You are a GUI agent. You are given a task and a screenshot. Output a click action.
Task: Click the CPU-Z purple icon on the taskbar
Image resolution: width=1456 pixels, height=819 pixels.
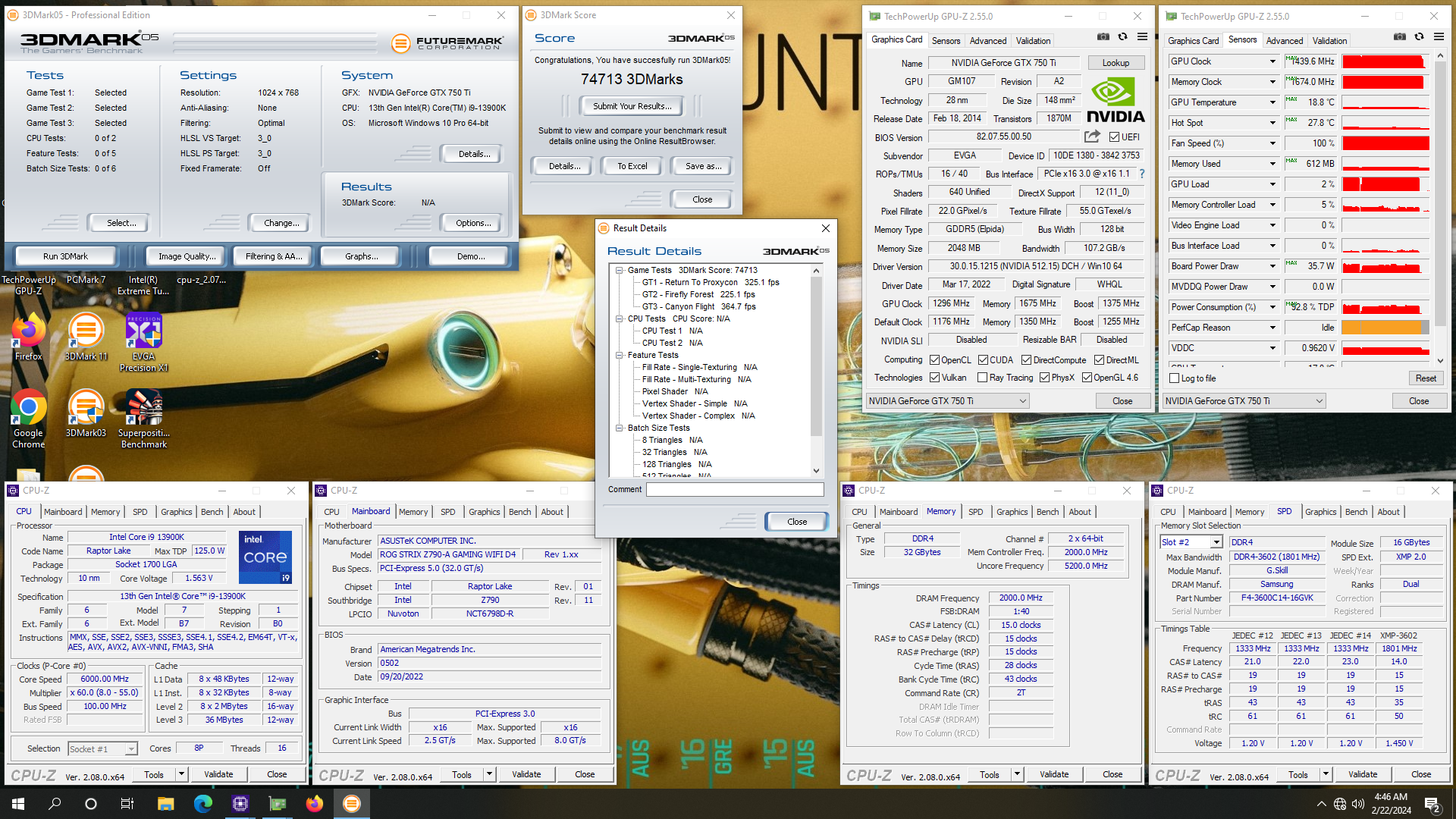click(x=240, y=804)
